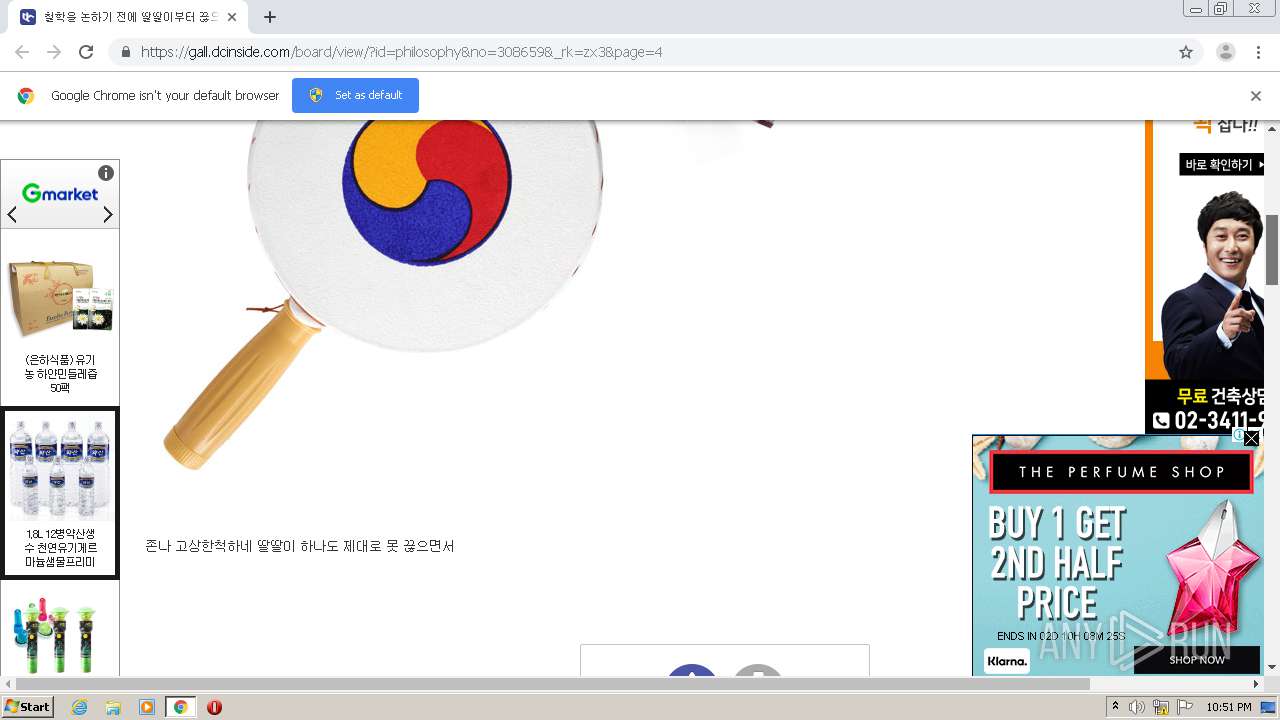The height and width of the screenshot is (720, 1280).
Task: Open a new browser tab
Action: 269,17
